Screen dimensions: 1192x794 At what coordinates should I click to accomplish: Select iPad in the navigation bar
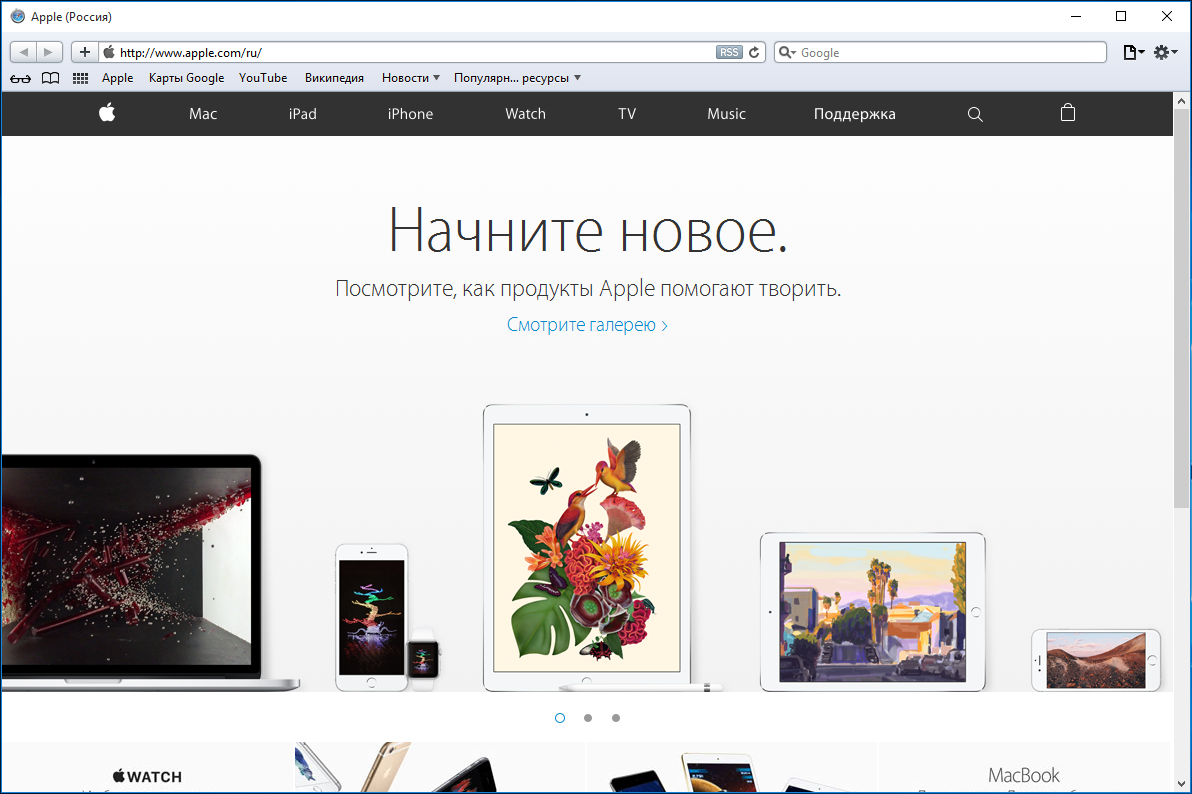click(303, 114)
